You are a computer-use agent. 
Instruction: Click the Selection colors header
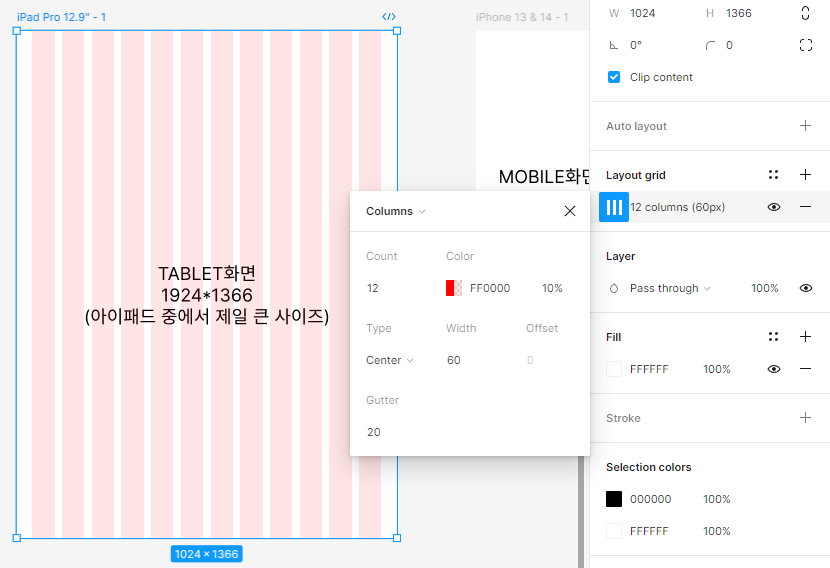pyautogui.click(x=648, y=467)
